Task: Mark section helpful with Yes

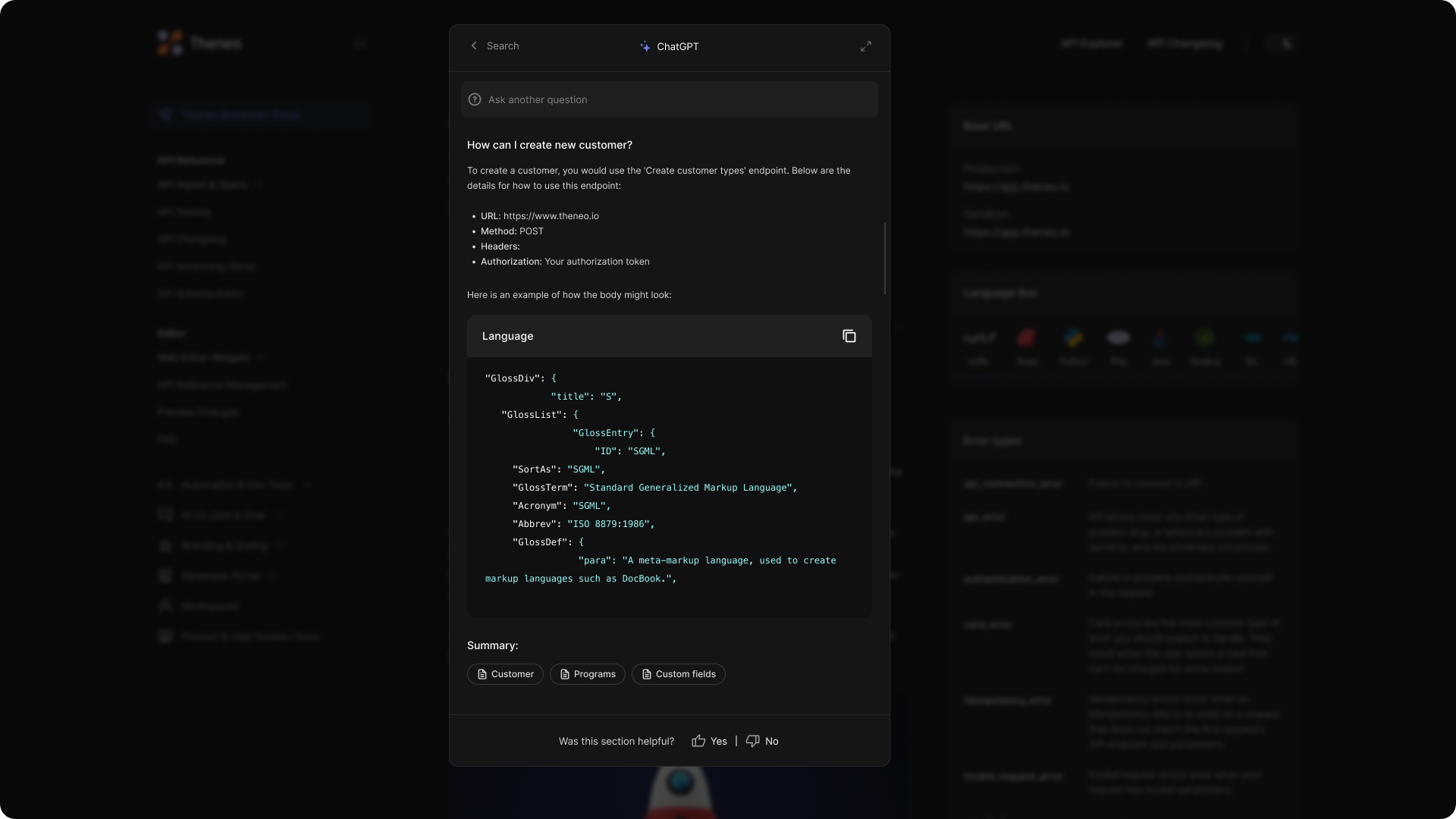Action: 718,741
